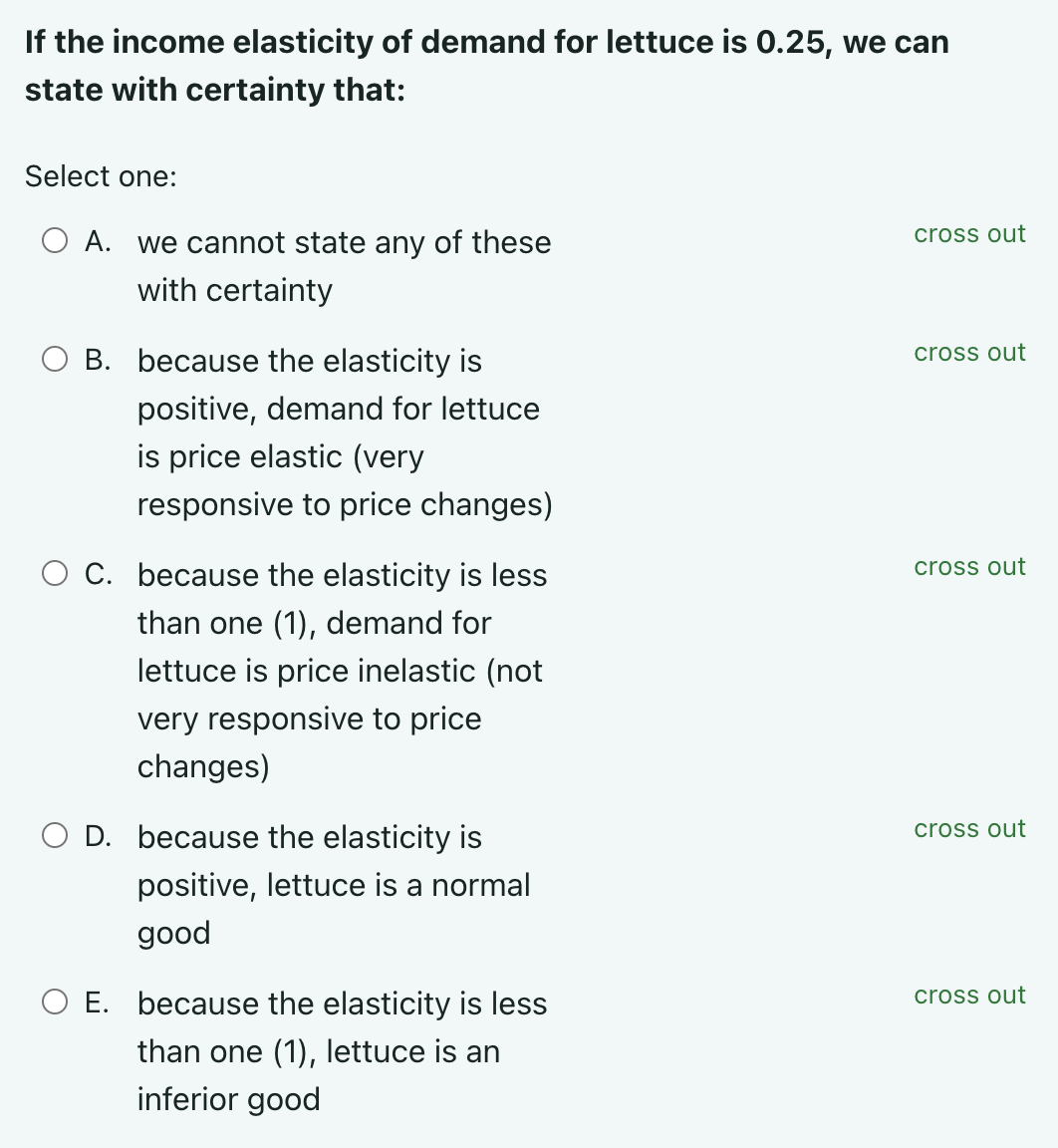Cross out answer choice E
Viewport: 1058px width, 1148px height.
(x=968, y=995)
